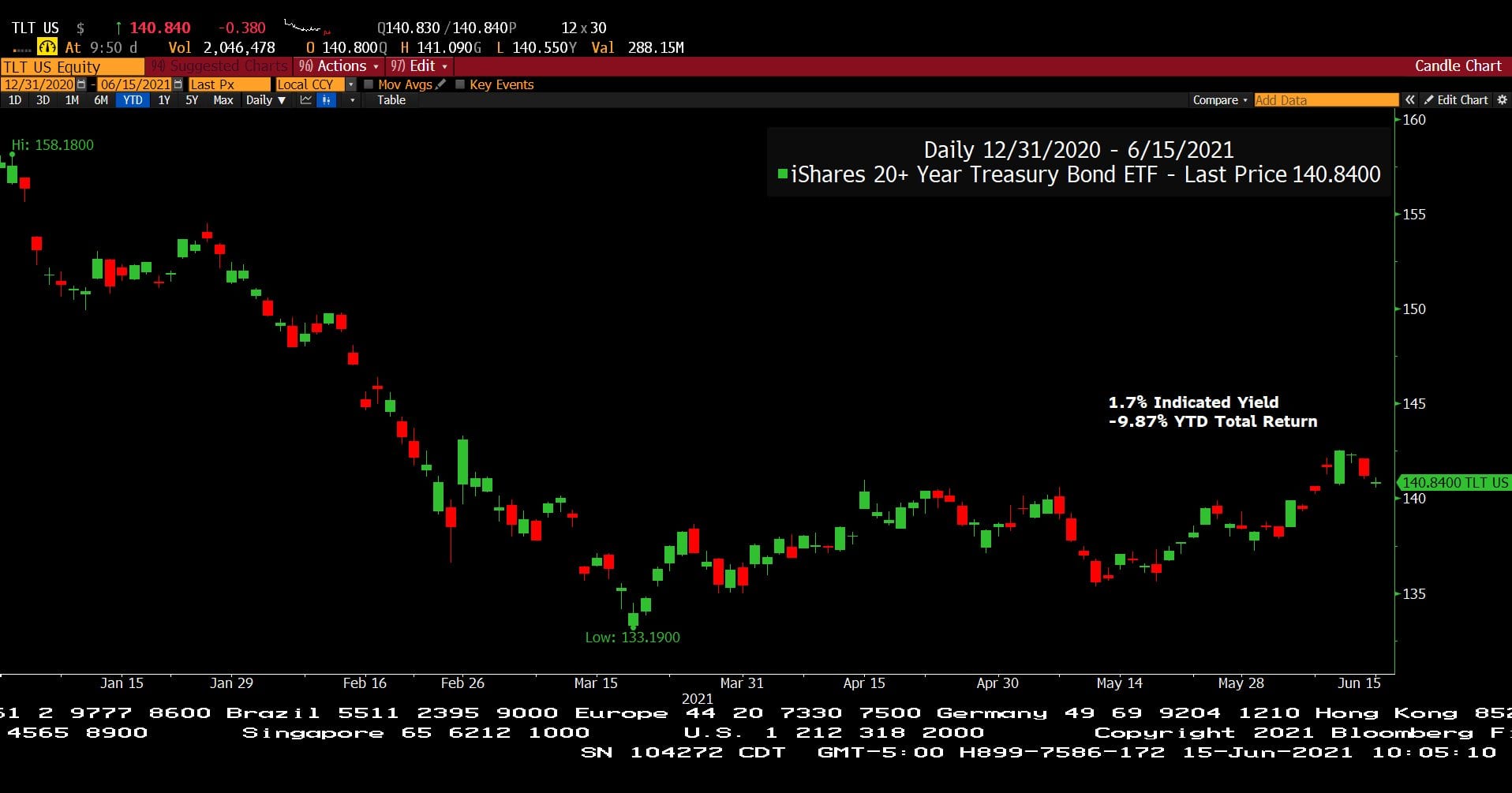
Task: Toggle the Mov Avgs checkbox
Action: [369, 84]
